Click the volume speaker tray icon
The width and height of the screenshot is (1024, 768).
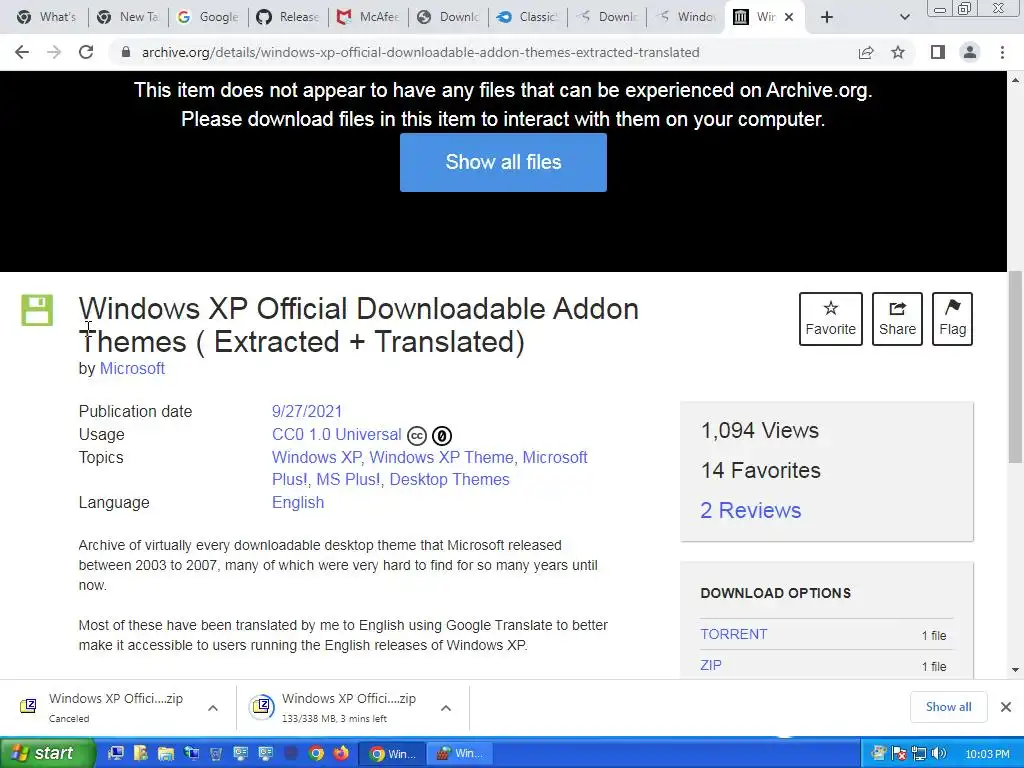pos(938,754)
